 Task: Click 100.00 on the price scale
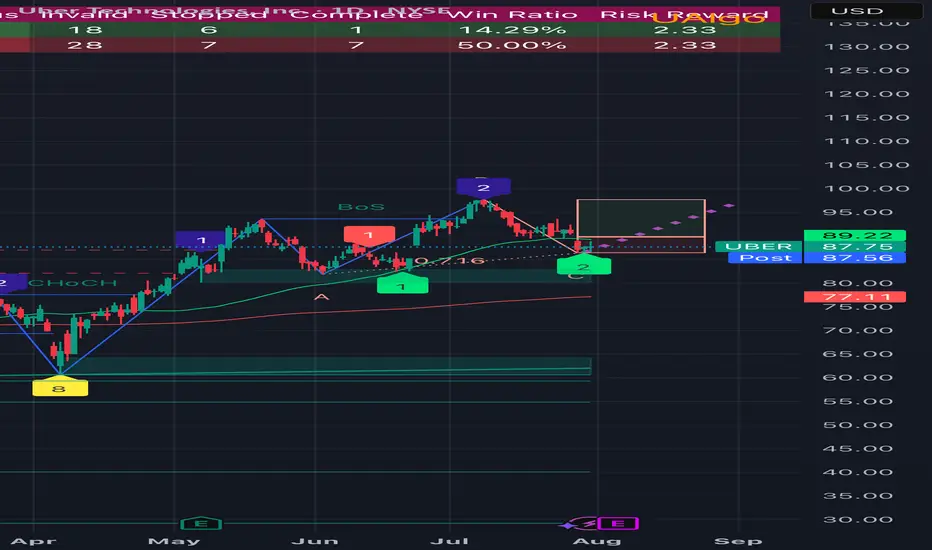pyautogui.click(x=867, y=188)
